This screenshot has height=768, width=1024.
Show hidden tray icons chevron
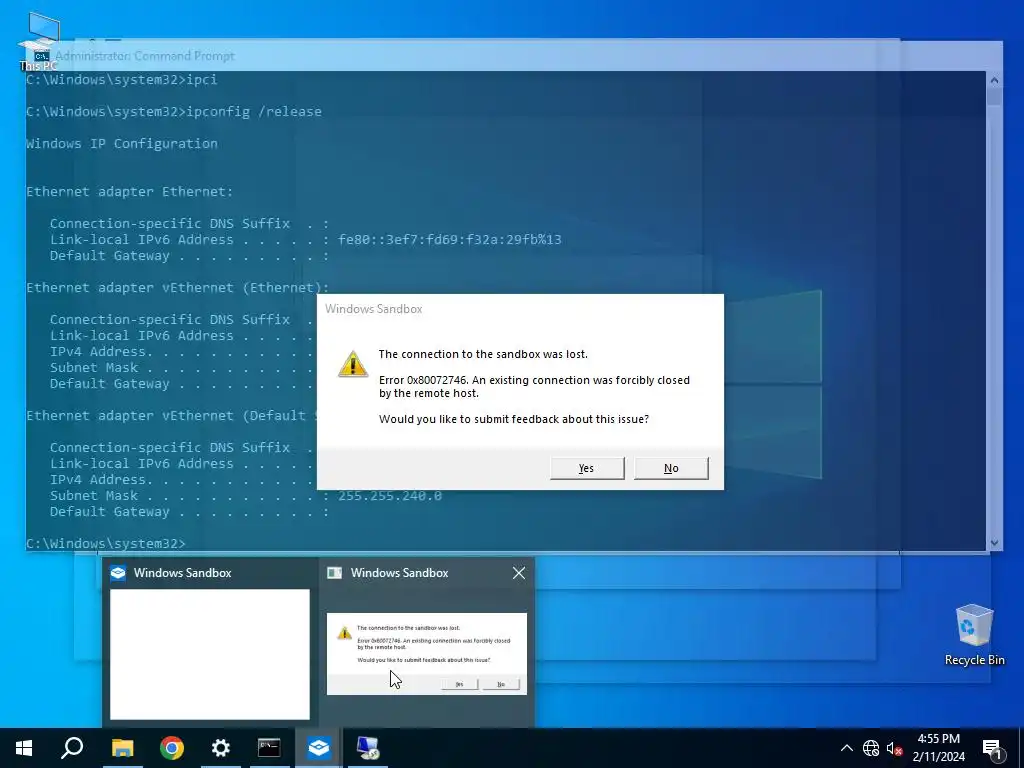pyautogui.click(x=846, y=748)
